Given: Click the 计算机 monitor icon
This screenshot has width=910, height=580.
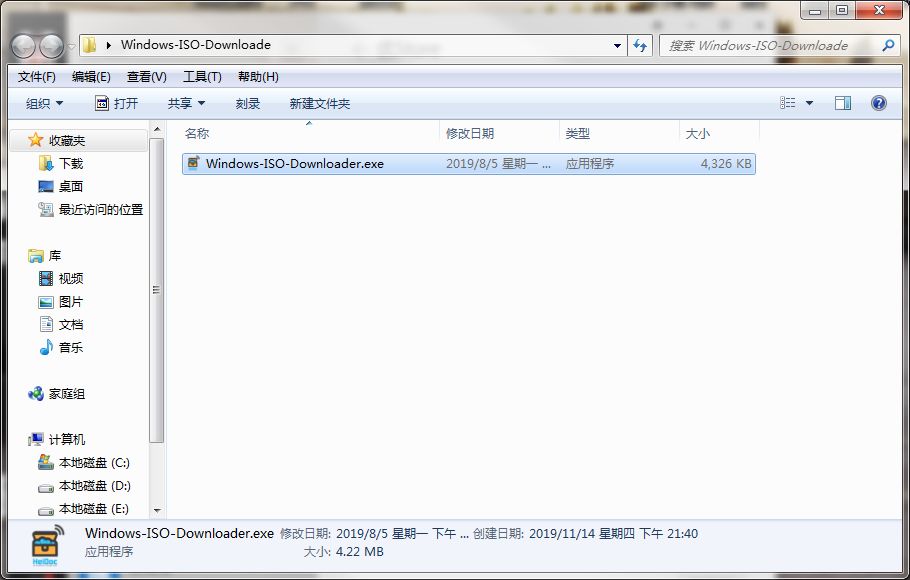Looking at the screenshot, I should [x=35, y=439].
